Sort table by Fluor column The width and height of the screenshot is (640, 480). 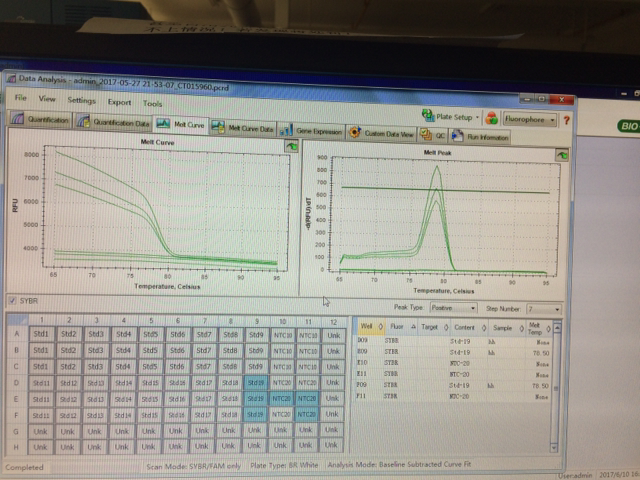pyautogui.click(x=402, y=327)
